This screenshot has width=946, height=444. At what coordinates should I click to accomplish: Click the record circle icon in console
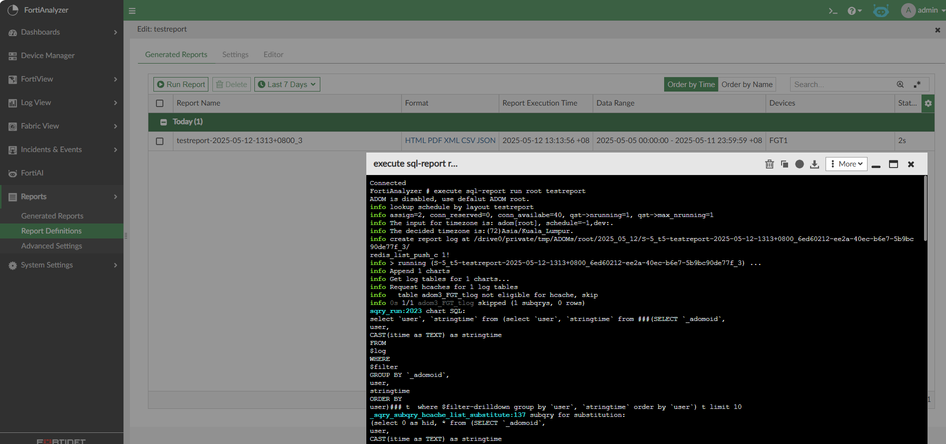(x=799, y=164)
